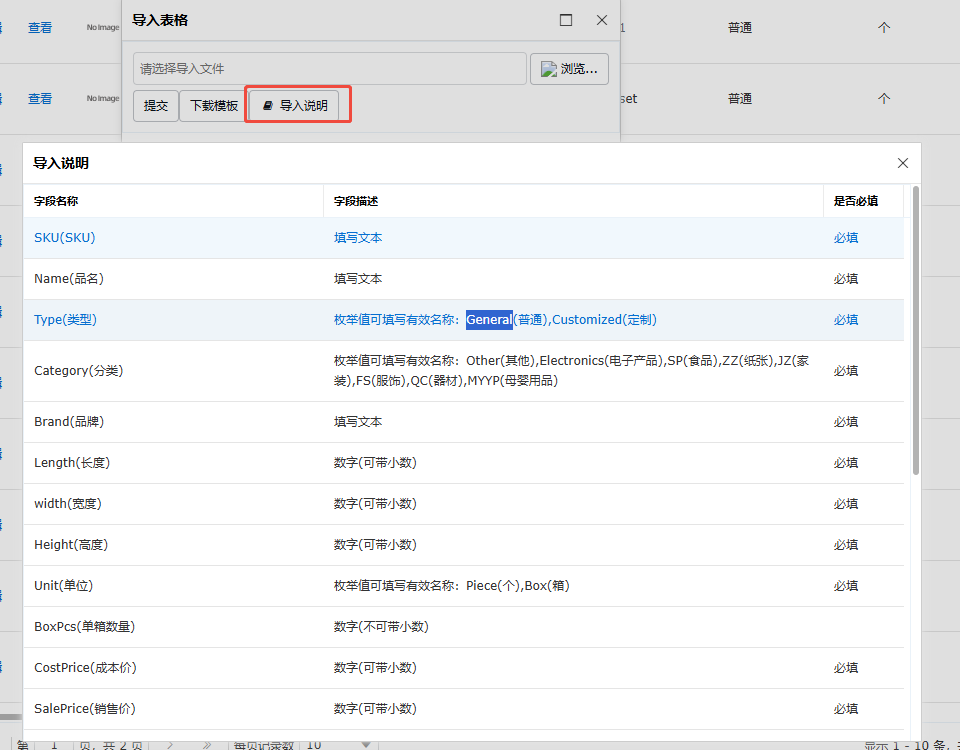The width and height of the screenshot is (960, 750).
Task: Click 普通 in the topmost background row
Action: pos(740,28)
